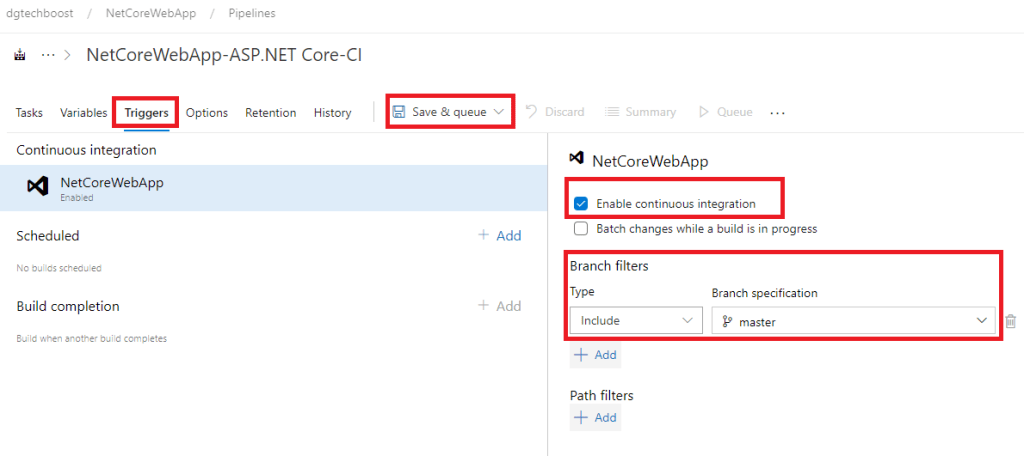
Task: Expand the Include type dropdown
Action: [635, 321]
